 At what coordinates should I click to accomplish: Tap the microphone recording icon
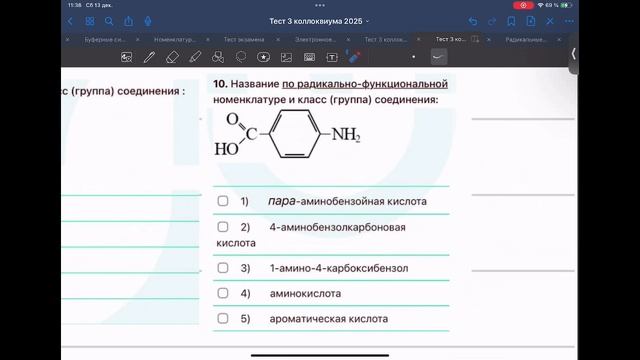tap(148, 21)
